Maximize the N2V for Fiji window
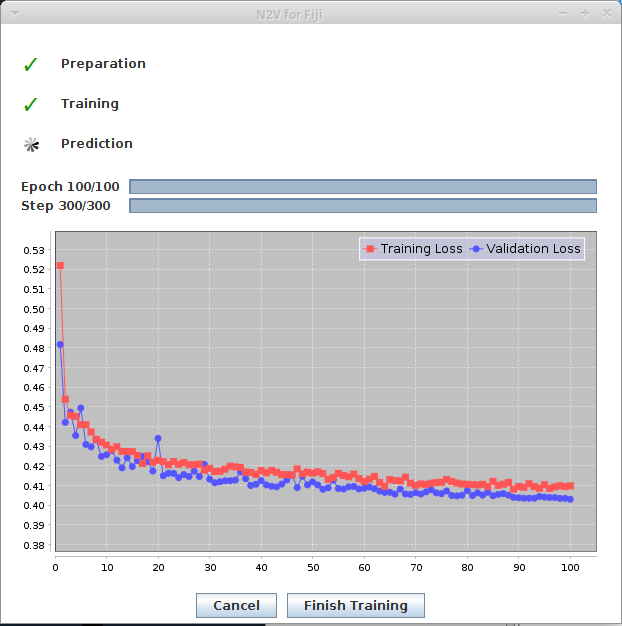Image resolution: width=622 pixels, height=626 pixels. tap(585, 14)
